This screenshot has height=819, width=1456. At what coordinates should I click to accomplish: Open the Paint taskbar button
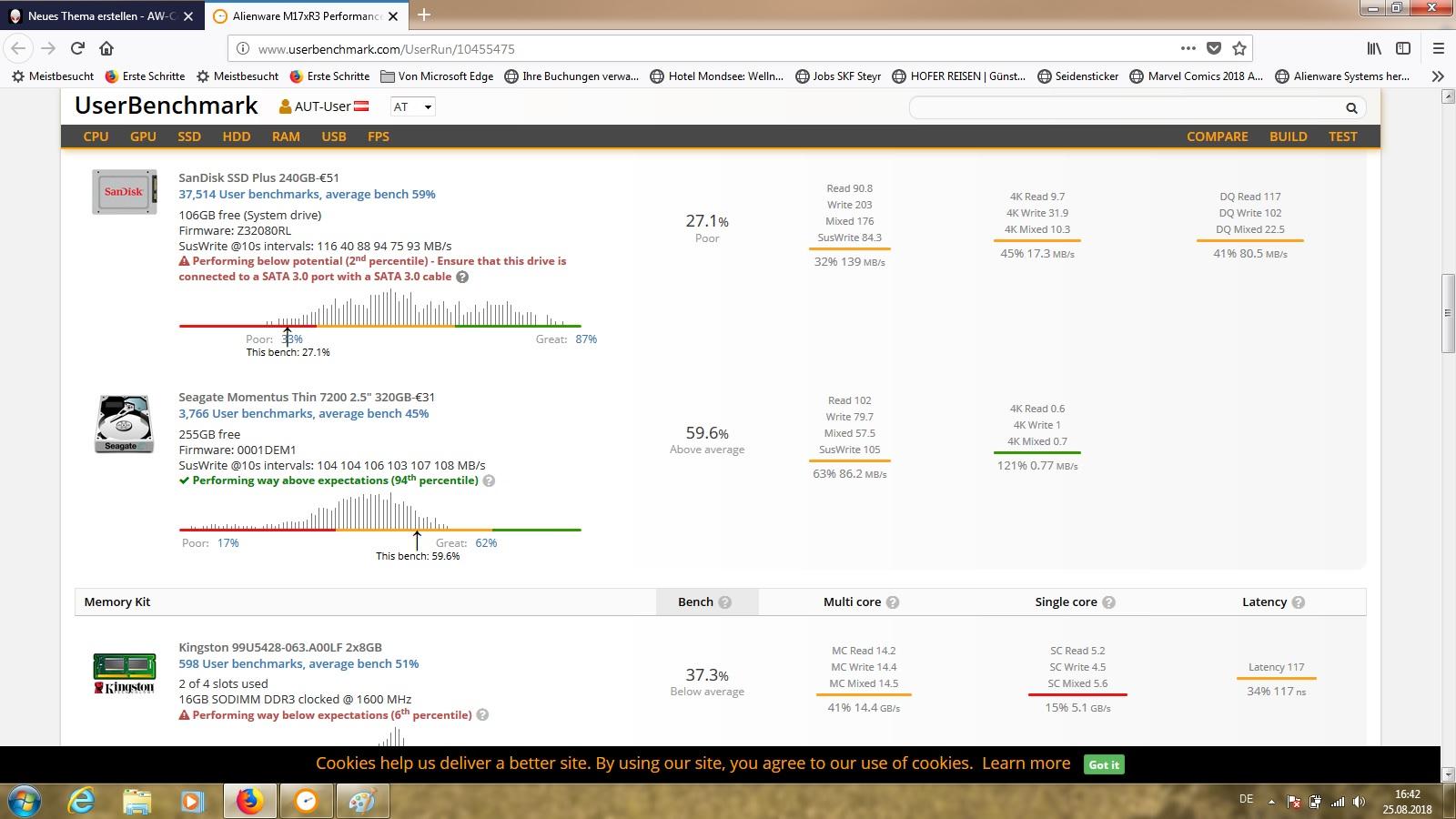(x=362, y=801)
